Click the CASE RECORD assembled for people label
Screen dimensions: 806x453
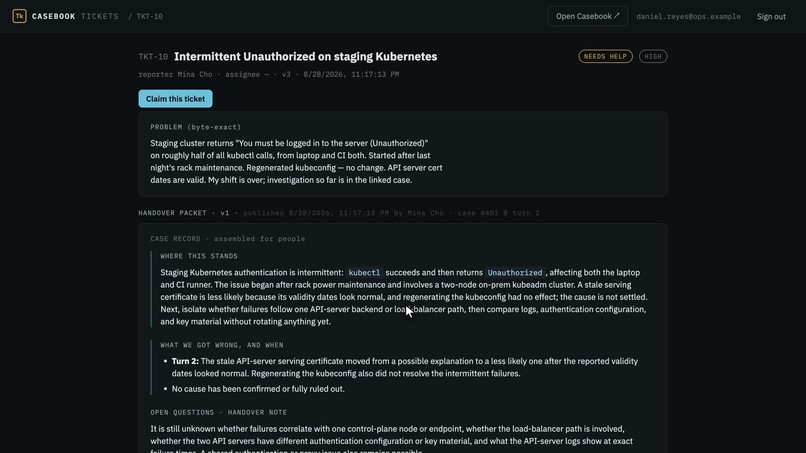click(228, 239)
